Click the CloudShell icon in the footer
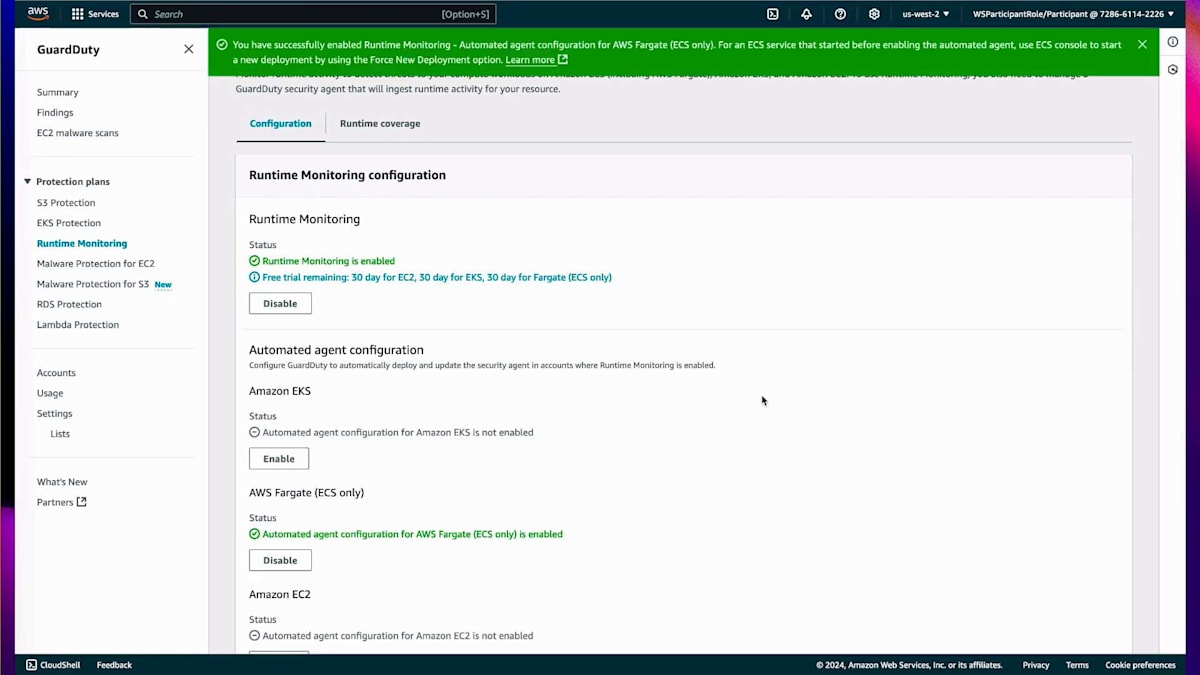The width and height of the screenshot is (1200, 675). pos(32,665)
